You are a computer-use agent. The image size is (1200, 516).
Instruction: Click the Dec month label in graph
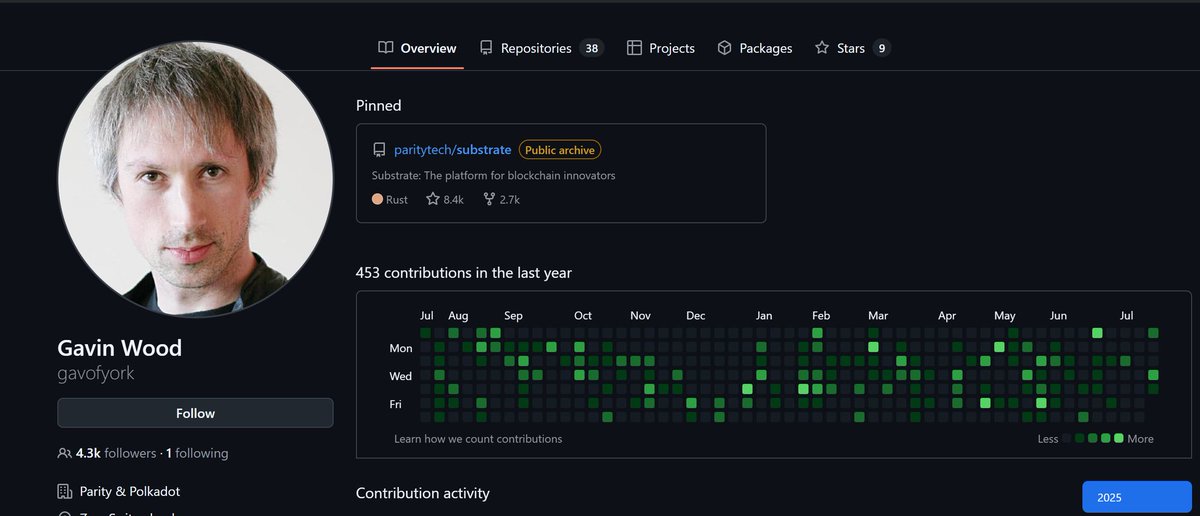[x=695, y=315]
